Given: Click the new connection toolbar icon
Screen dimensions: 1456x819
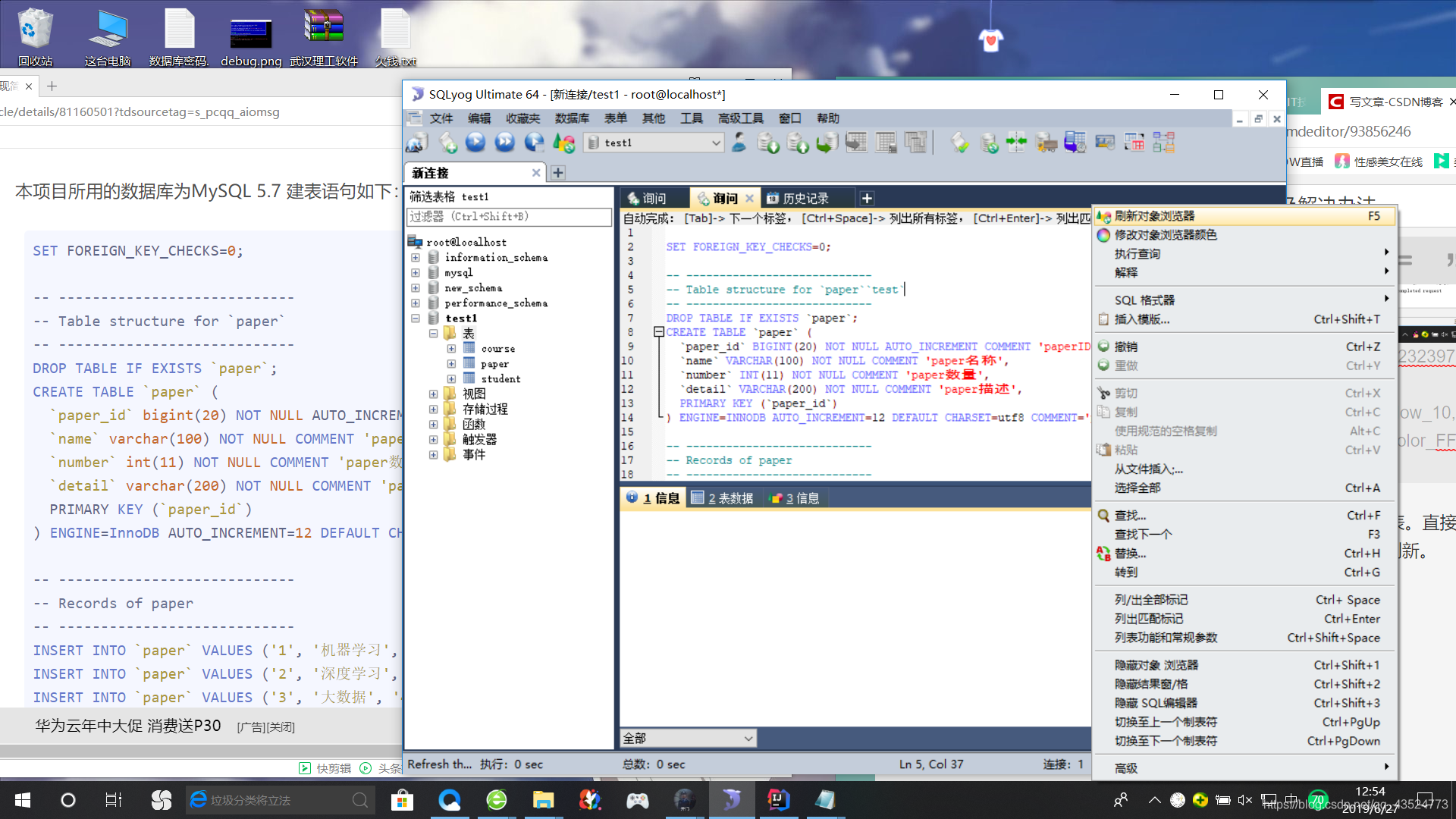Looking at the screenshot, I should point(418,143).
